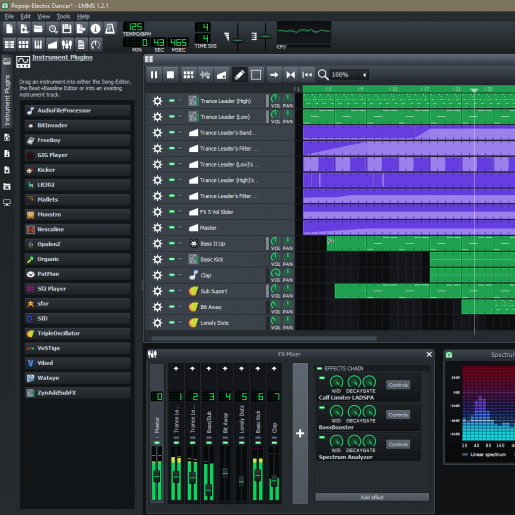
Task: Select the edit mode selection tool
Action: (x=256, y=75)
